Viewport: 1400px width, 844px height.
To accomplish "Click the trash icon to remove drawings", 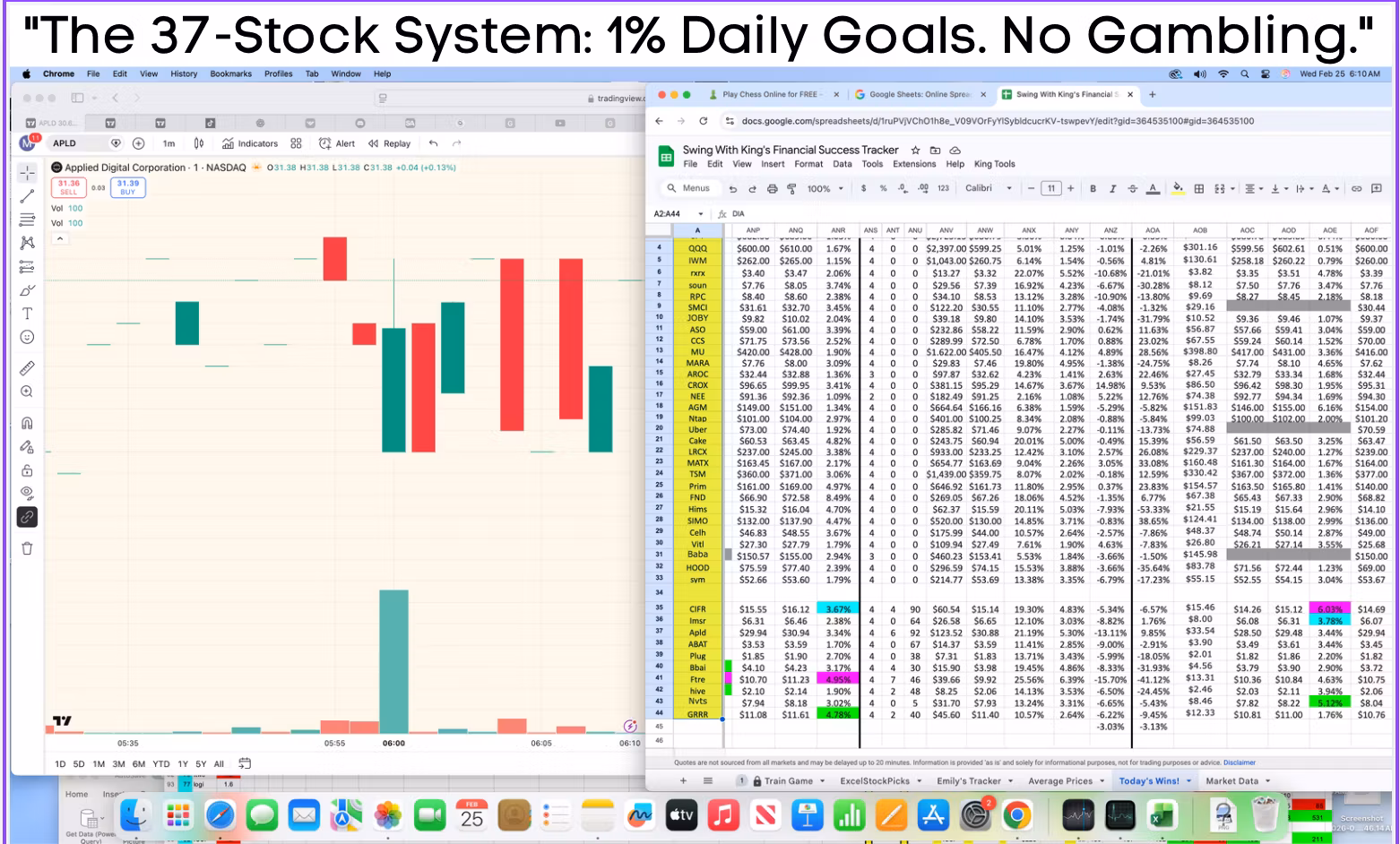I will (27, 548).
